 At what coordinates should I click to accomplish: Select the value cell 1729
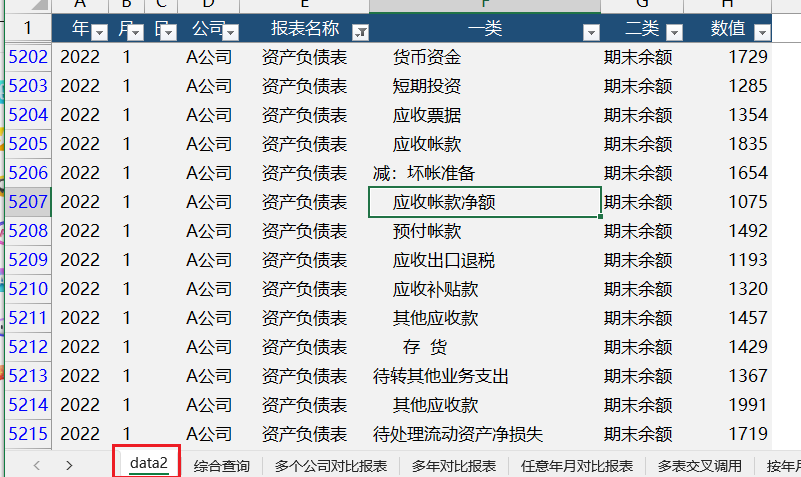tap(727, 57)
